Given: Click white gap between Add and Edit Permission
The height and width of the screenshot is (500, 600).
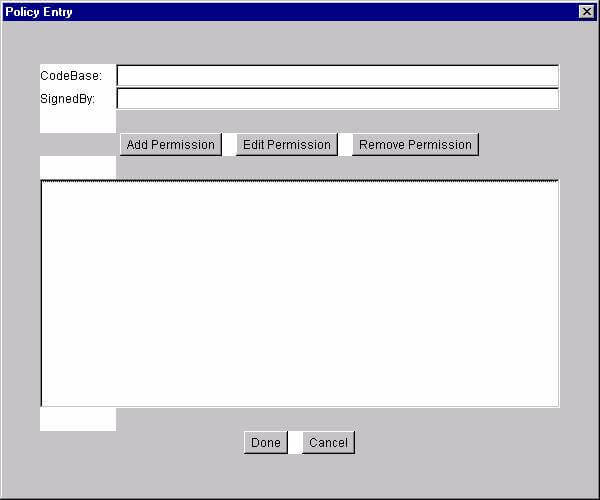Looking at the screenshot, I should [x=229, y=145].
